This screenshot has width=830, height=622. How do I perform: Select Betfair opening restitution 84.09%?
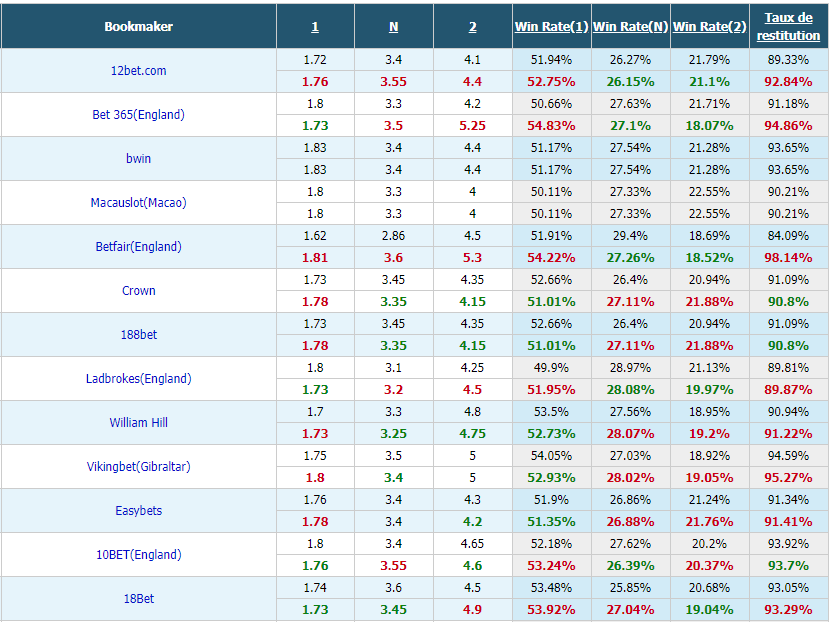788,236
